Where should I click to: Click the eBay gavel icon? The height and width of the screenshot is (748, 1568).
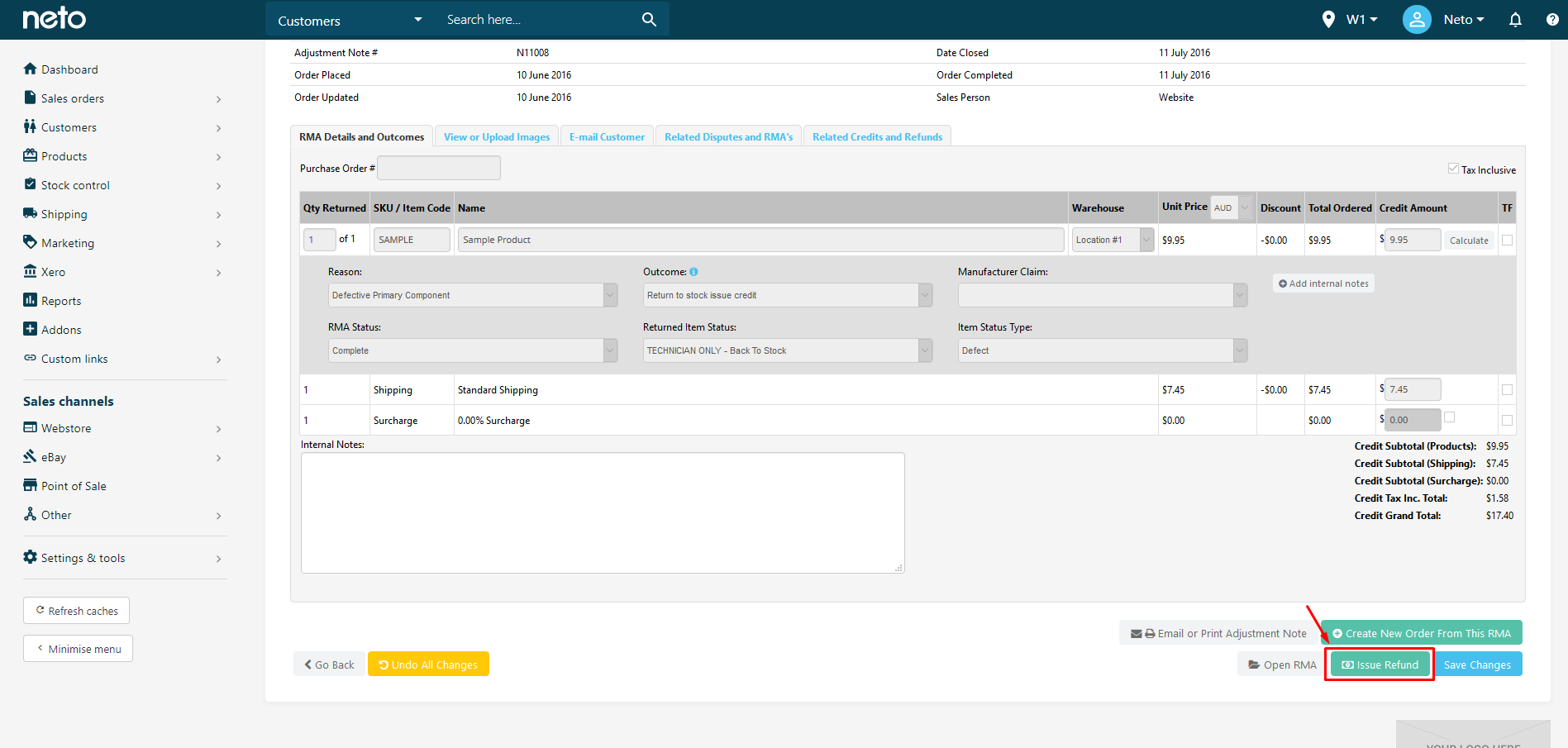coord(31,456)
